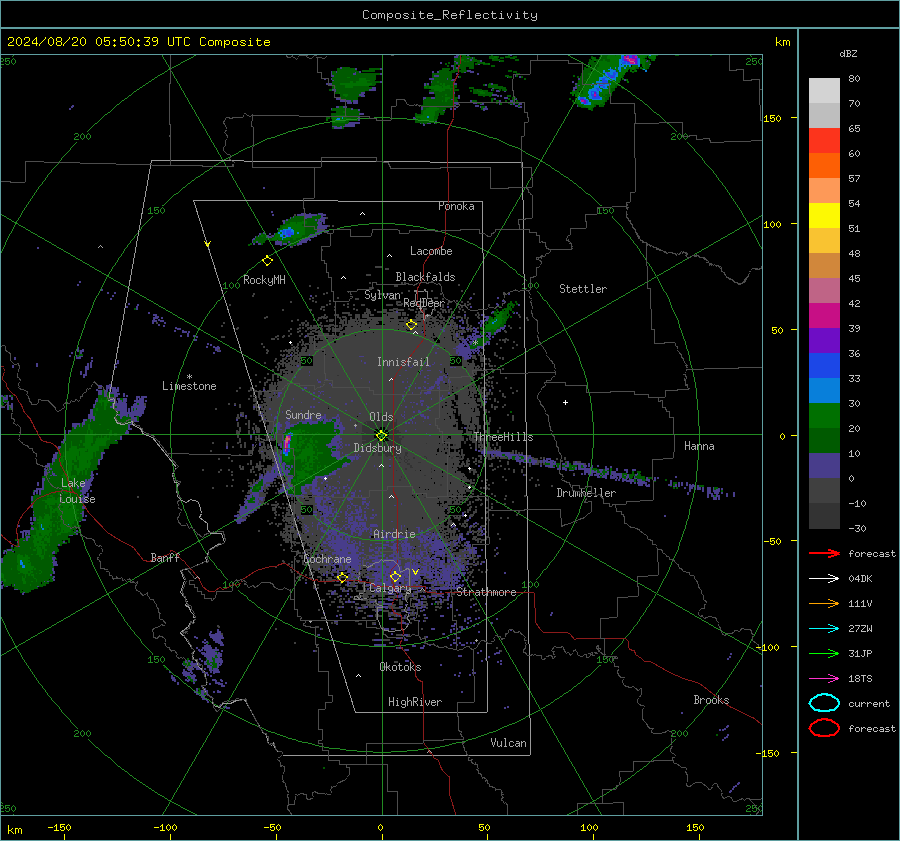Click the yellow diamond marker above Calgary label

[395, 576]
